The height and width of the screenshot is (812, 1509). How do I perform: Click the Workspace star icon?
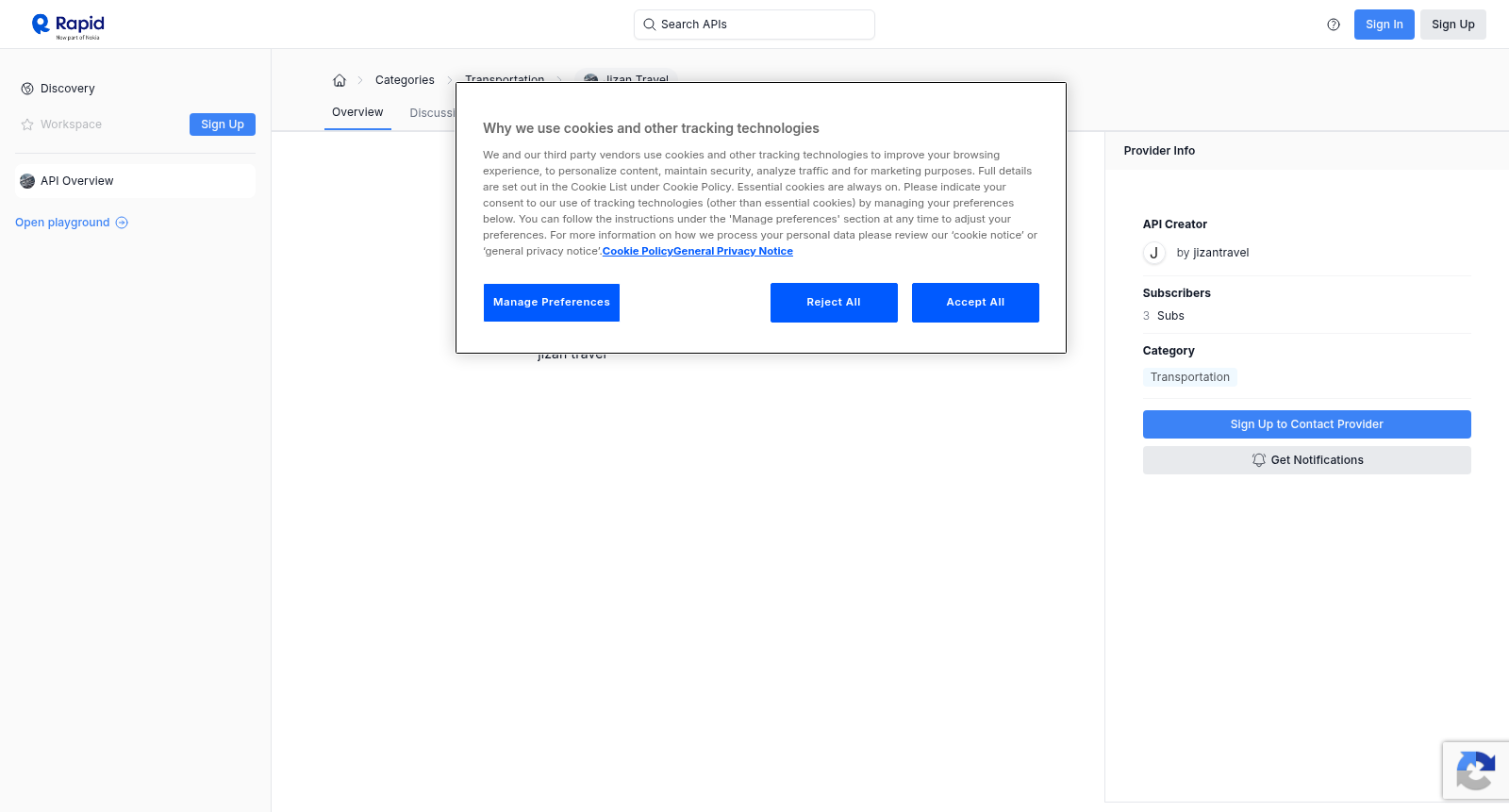pyautogui.click(x=27, y=124)
